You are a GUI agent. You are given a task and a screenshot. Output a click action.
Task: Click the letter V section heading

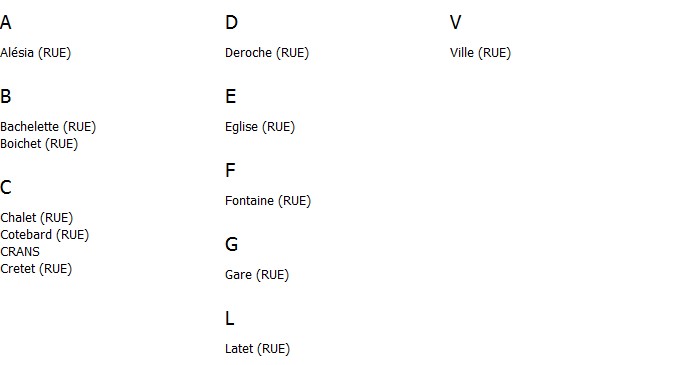455,22
